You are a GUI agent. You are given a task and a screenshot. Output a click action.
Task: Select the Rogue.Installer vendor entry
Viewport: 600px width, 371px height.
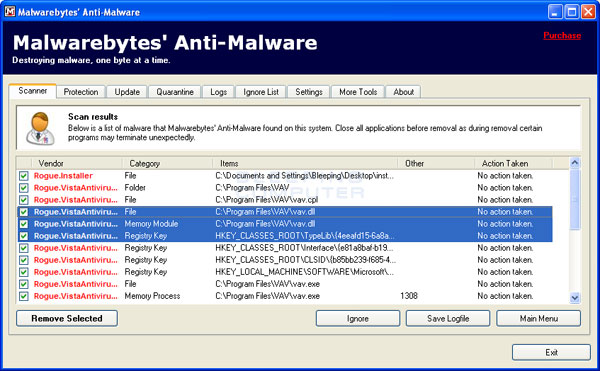coord(63,176)
